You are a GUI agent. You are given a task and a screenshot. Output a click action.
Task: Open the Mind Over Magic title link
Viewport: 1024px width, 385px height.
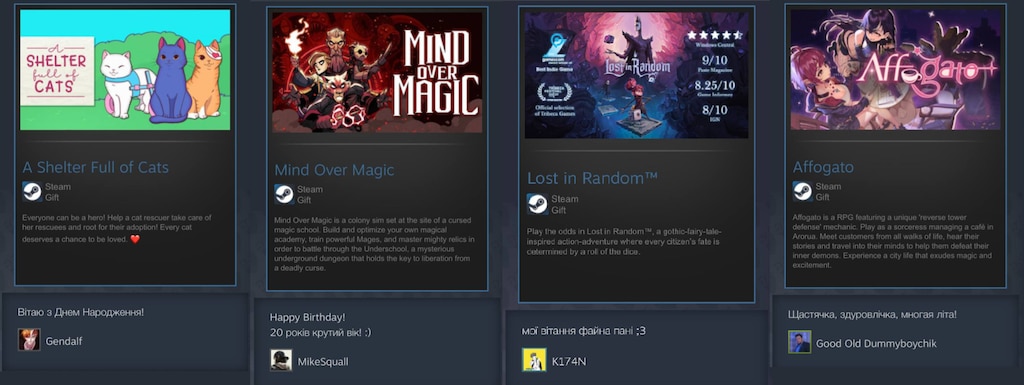click(x=334, y=170)
